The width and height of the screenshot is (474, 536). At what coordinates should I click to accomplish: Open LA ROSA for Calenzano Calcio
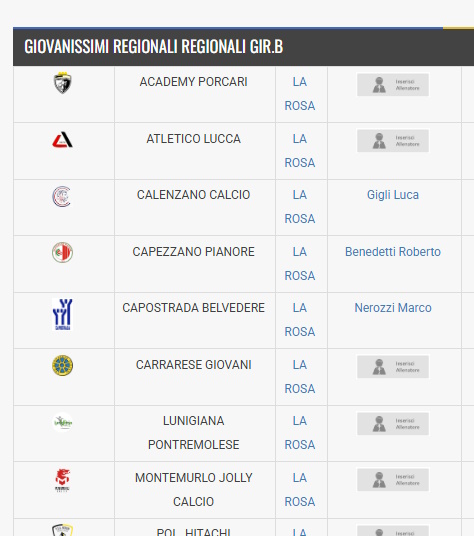click(300, 207)
